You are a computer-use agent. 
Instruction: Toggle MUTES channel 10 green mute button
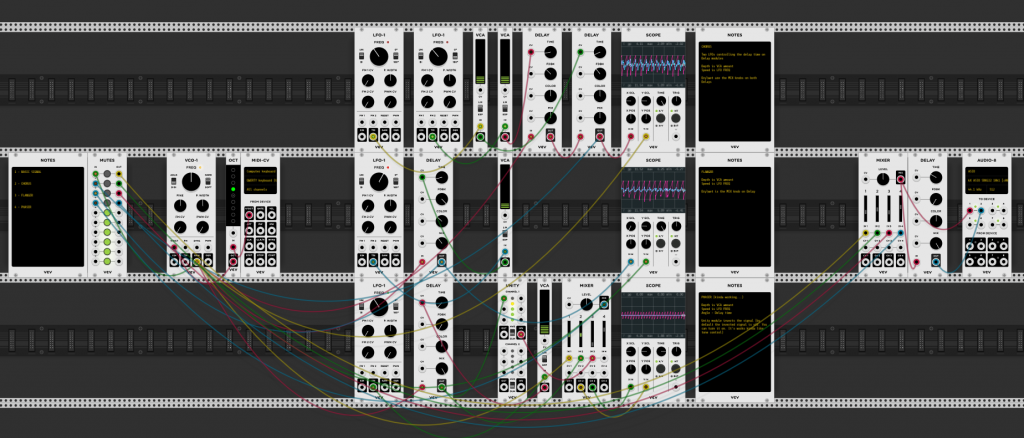coord(107,261)
